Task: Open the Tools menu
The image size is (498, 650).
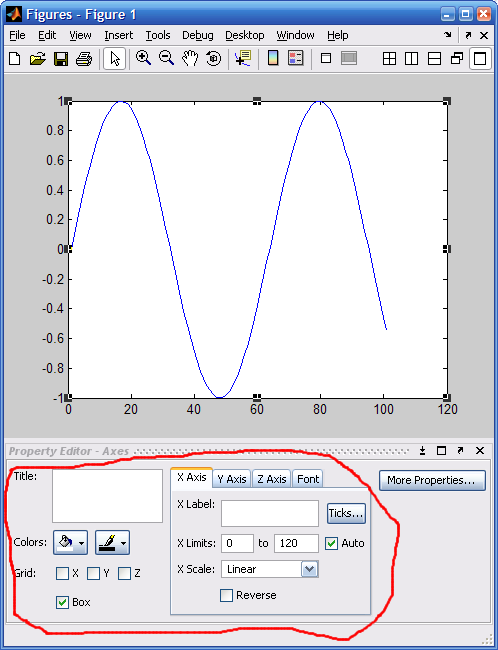Action: [158, 35]
